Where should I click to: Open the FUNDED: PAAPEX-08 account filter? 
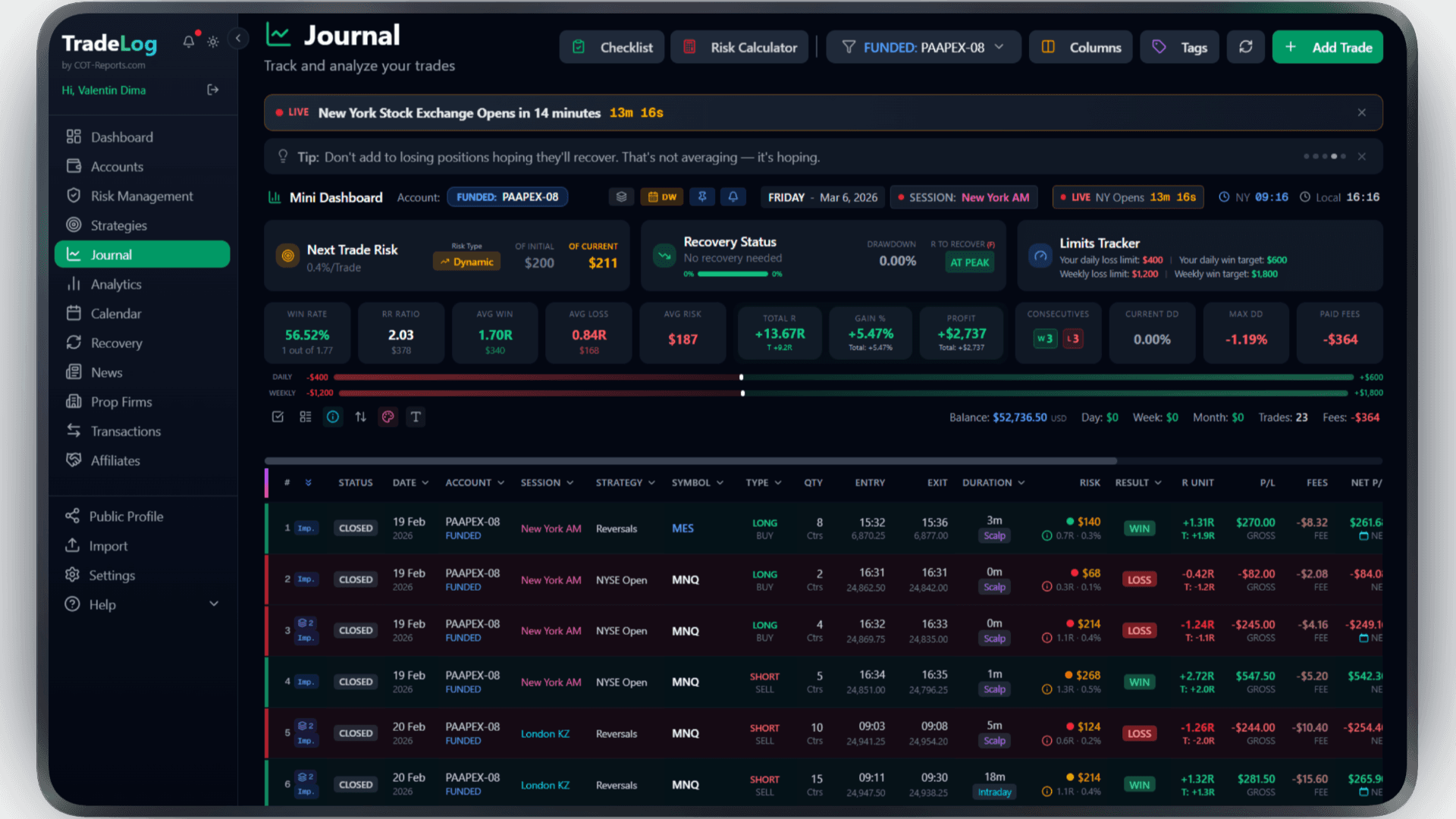[923, 46]
